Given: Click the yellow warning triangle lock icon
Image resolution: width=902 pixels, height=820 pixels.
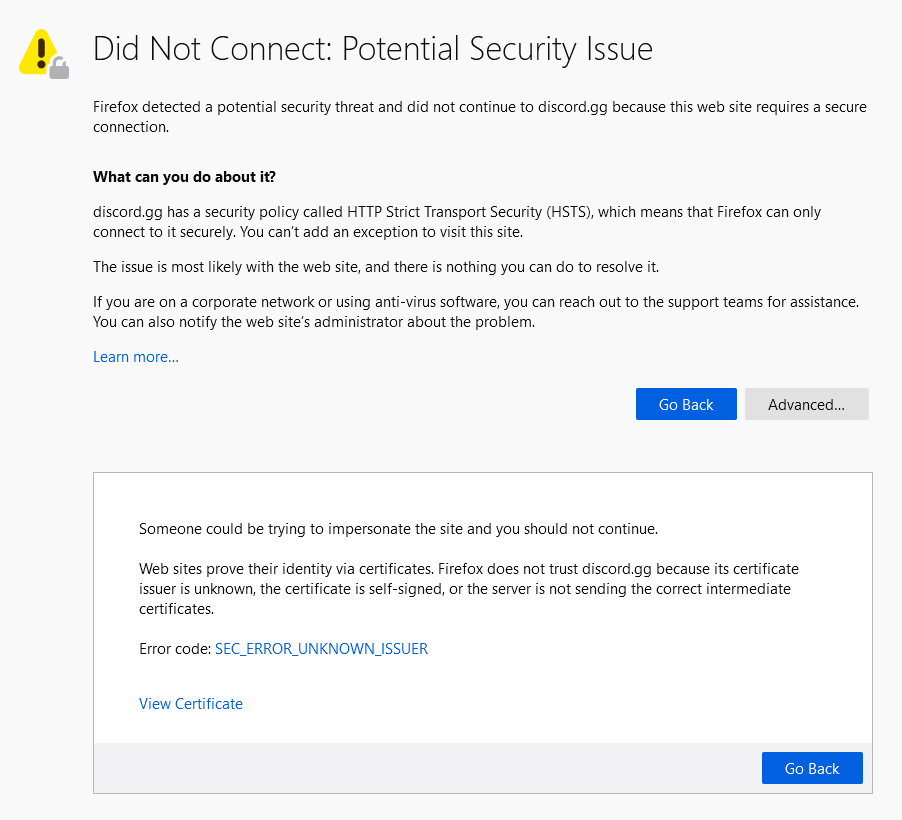Looking at the screenshot, I should pyautogui.click(x=44, y=54).
